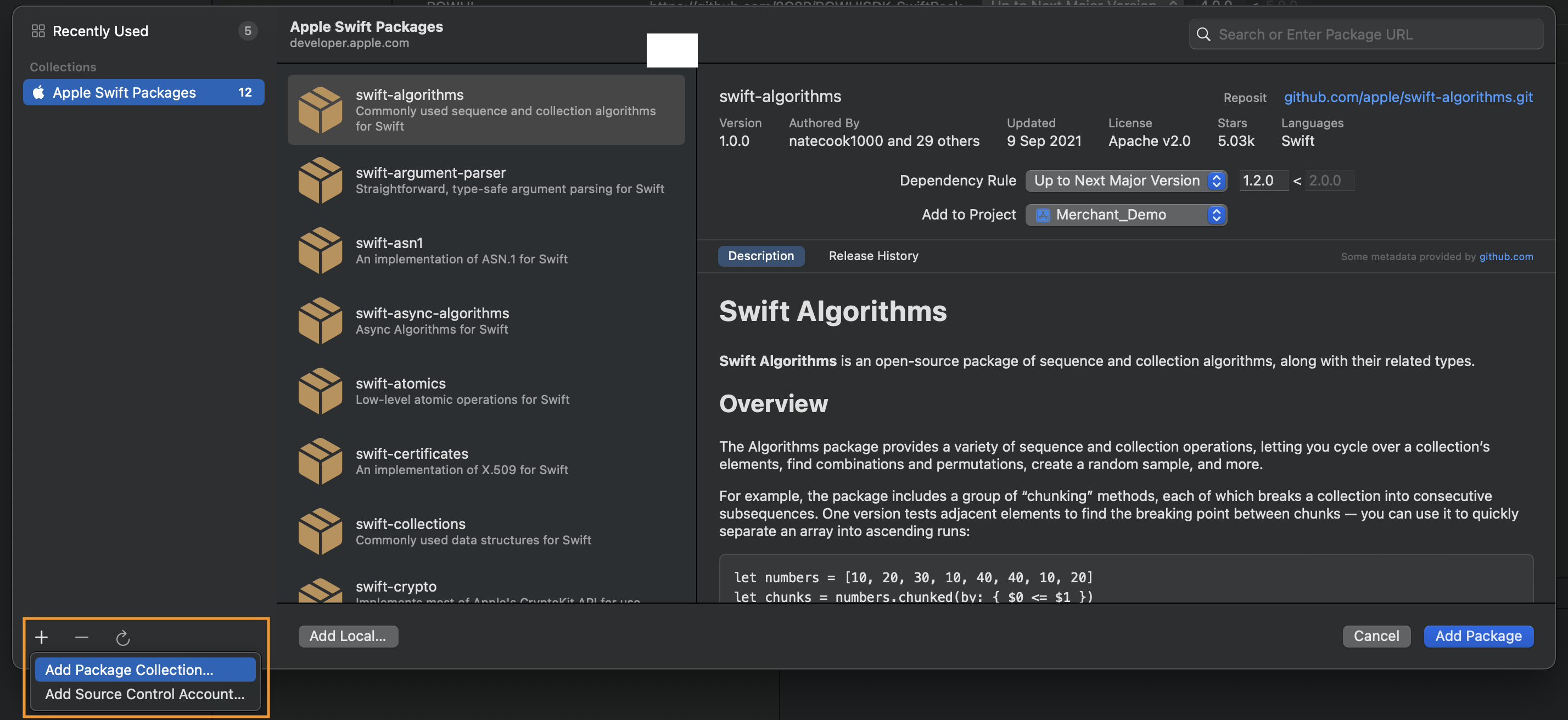This screenshot has height=720, width=1568.
Task: Select Apple Swift Packages collection
Action: click(x=144, y=92)
